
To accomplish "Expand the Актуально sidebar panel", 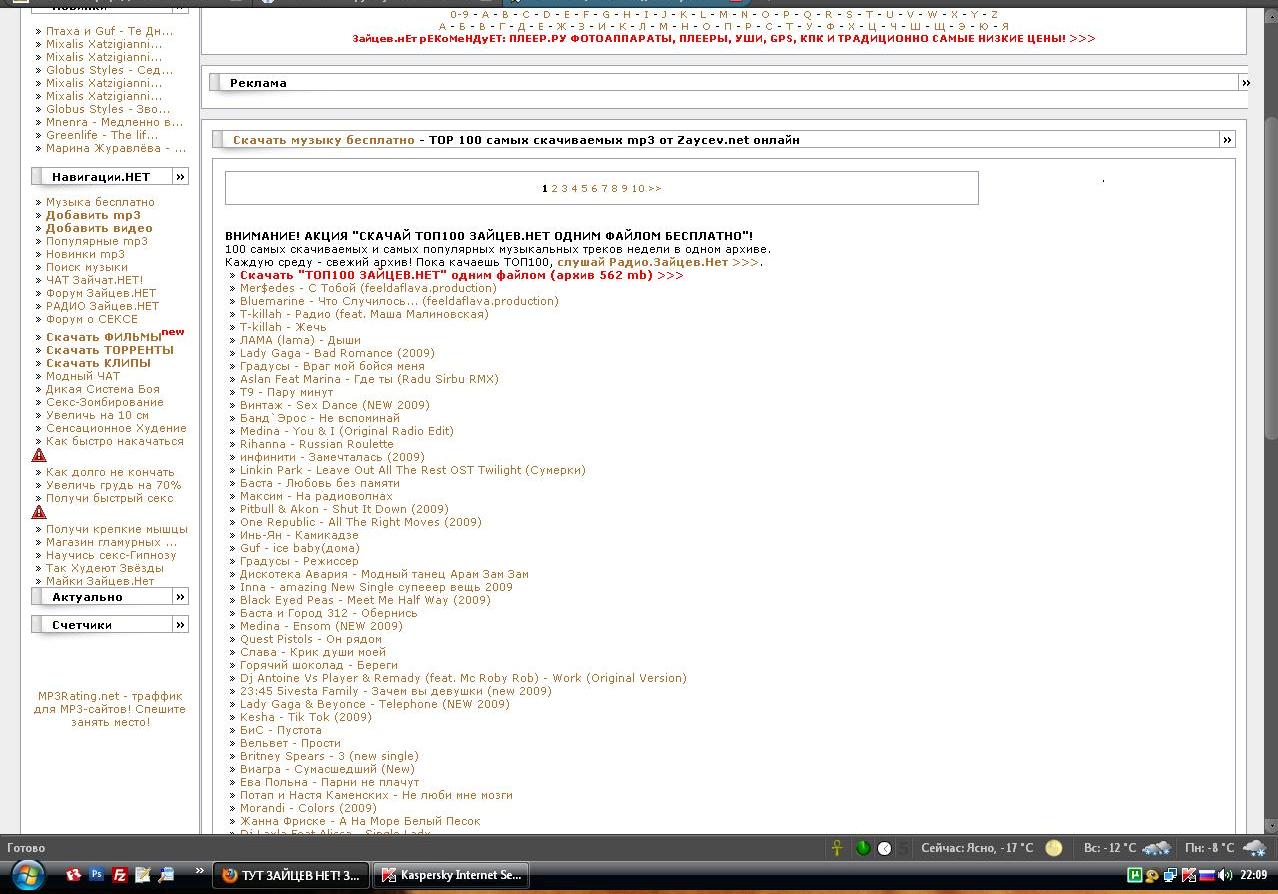I will (180, 597).
